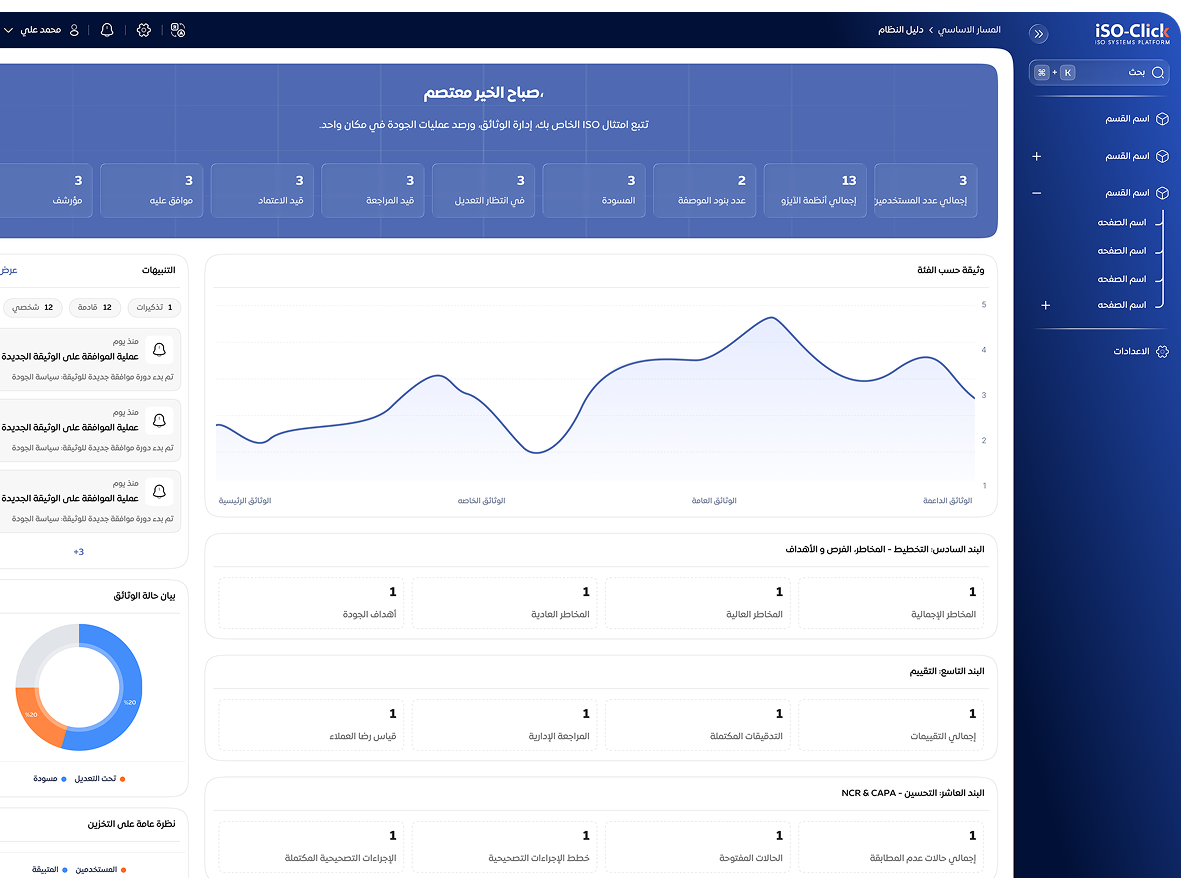Viewport: 1193px width, 878px height.
Task: Click the language switcher icon in the top bar
Action: [178, 31]
